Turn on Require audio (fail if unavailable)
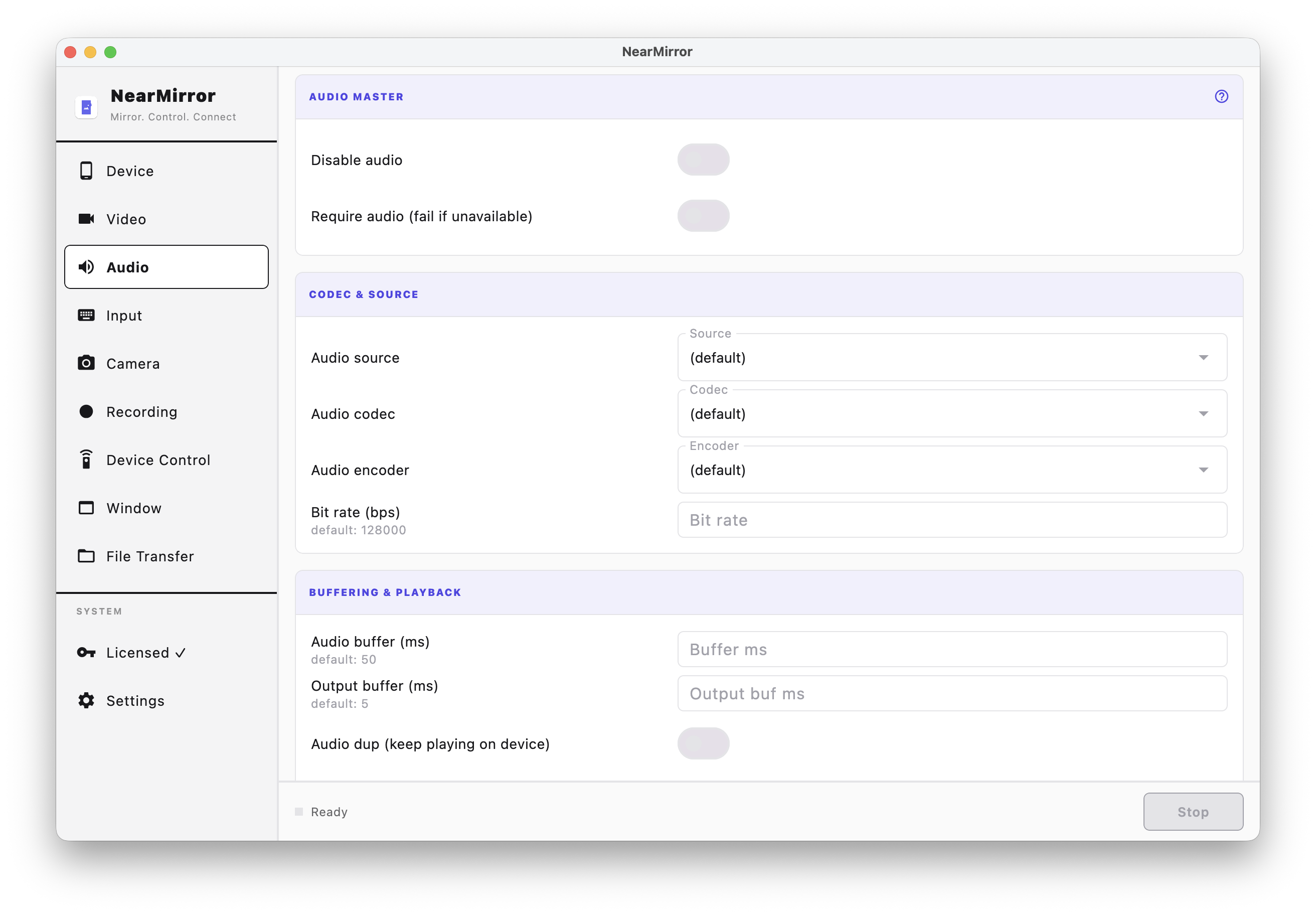The width and height of the screenshot is (1316, 915). (703, 216)
